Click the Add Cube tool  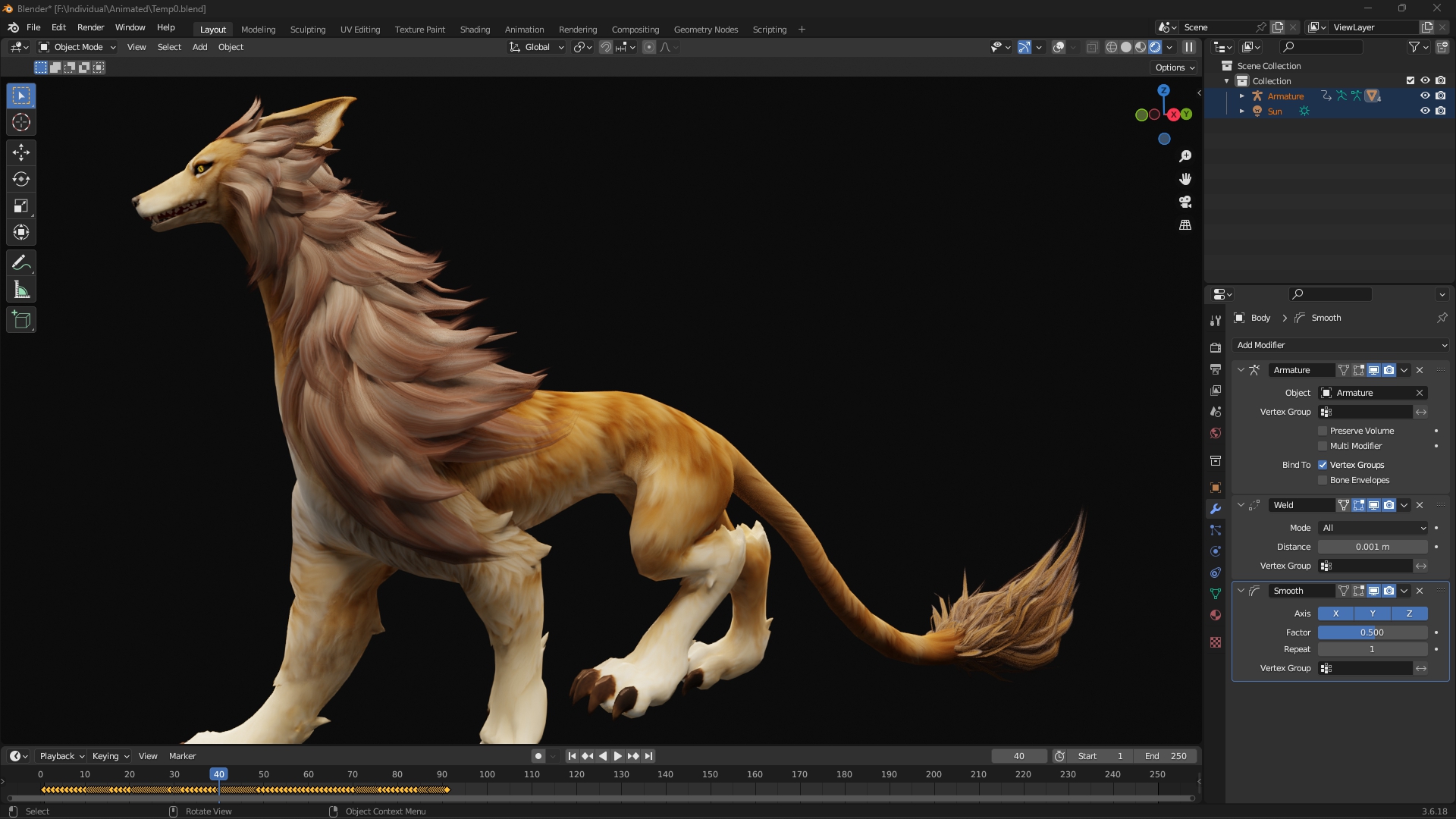pos(21,320)
